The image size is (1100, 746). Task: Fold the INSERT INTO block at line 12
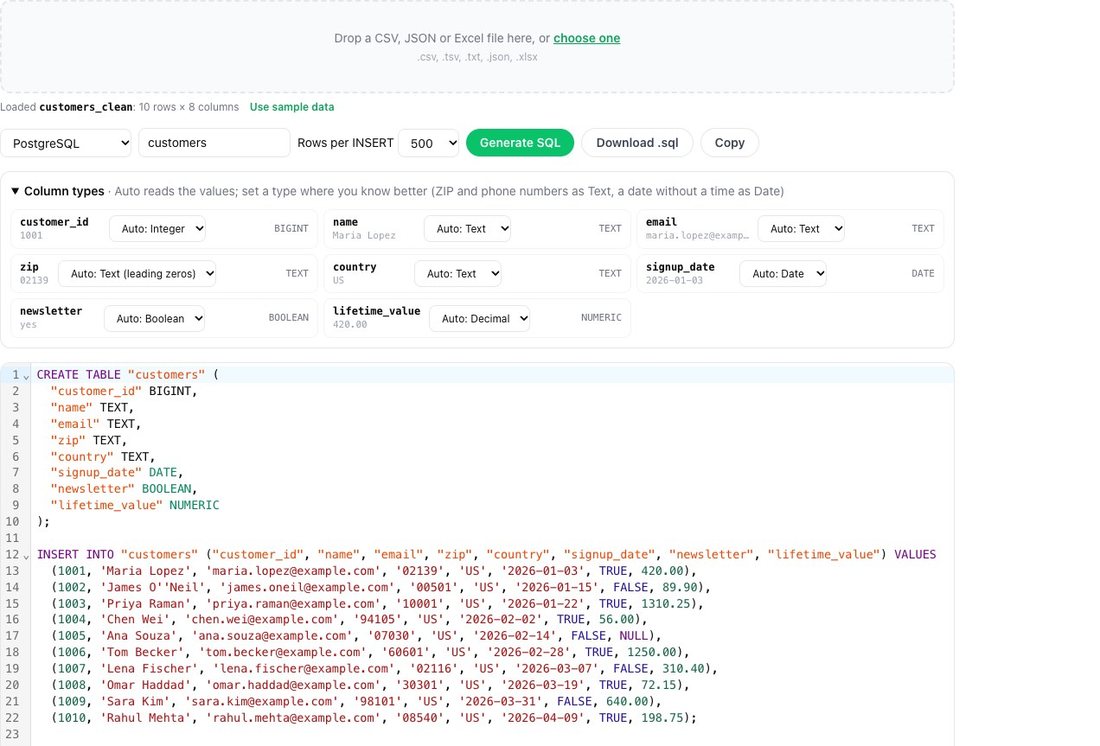click(x=26, y=556)
